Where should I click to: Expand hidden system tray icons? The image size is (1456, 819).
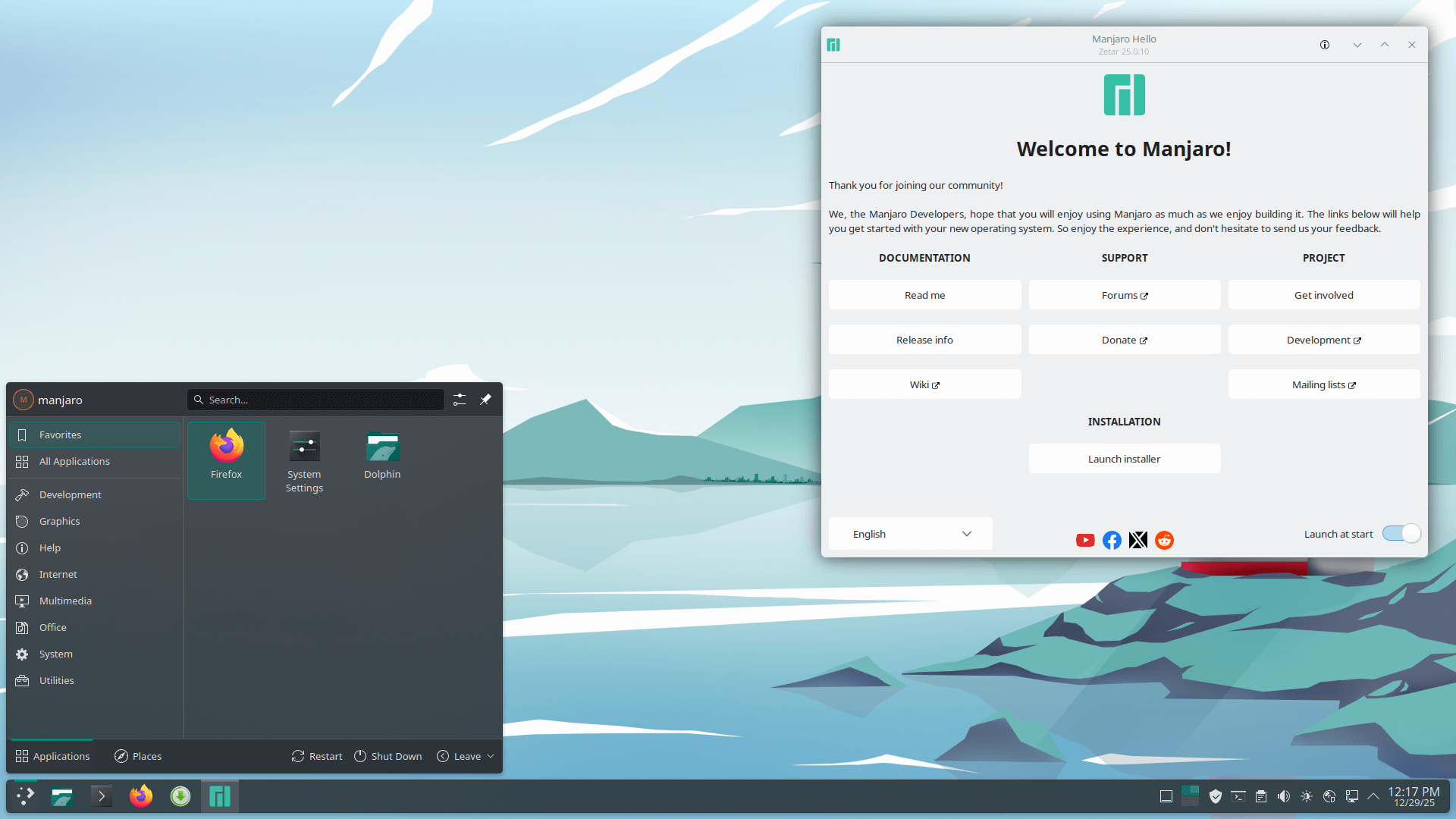[1373, 796]
